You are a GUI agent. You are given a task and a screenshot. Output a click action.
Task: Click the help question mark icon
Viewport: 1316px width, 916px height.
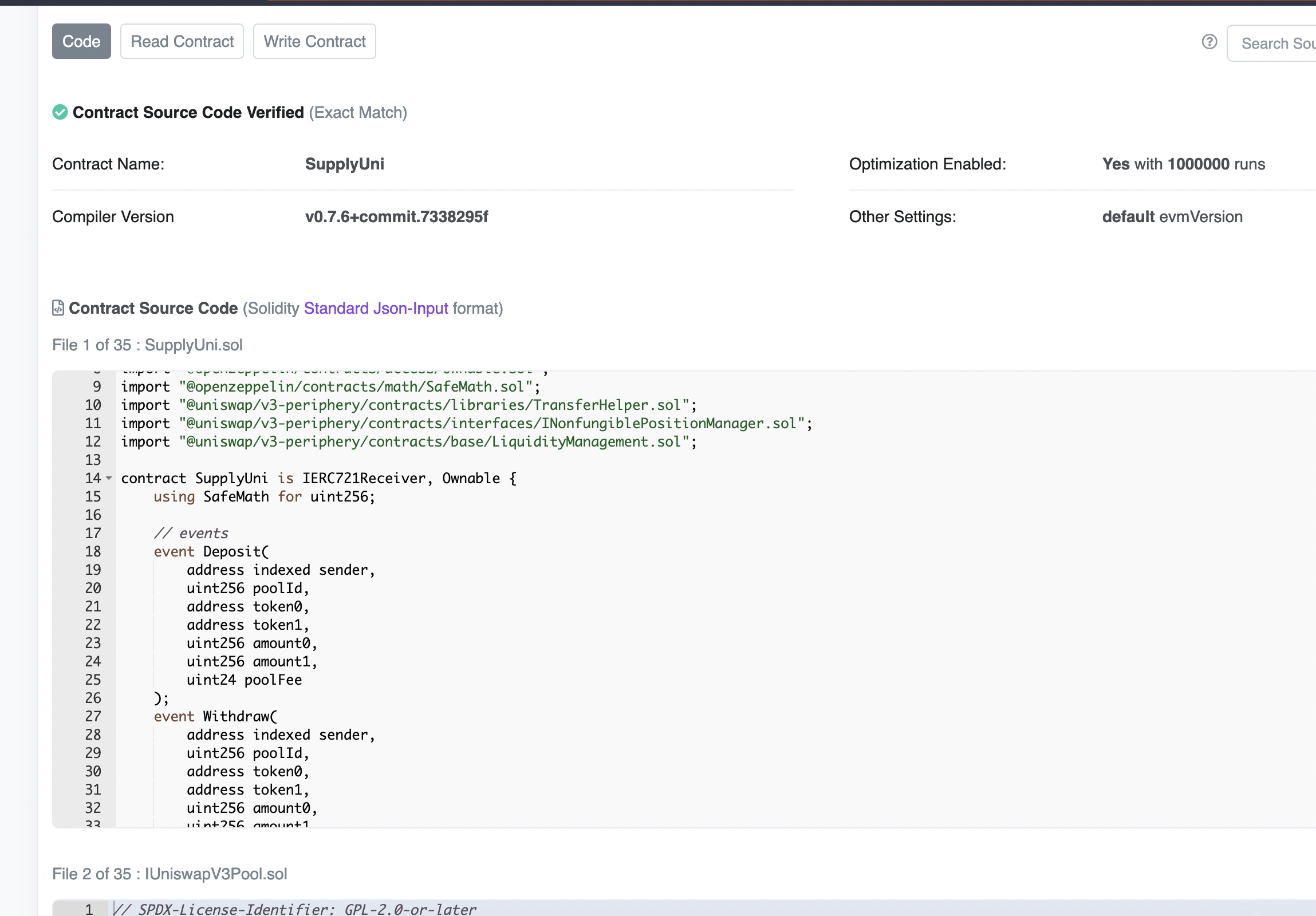(x=1209, y=42)
